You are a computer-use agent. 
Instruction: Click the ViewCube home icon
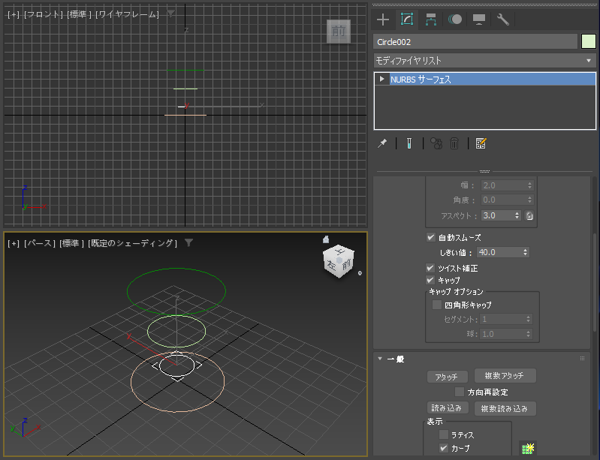pyautogui.click(x=326, y=239)
